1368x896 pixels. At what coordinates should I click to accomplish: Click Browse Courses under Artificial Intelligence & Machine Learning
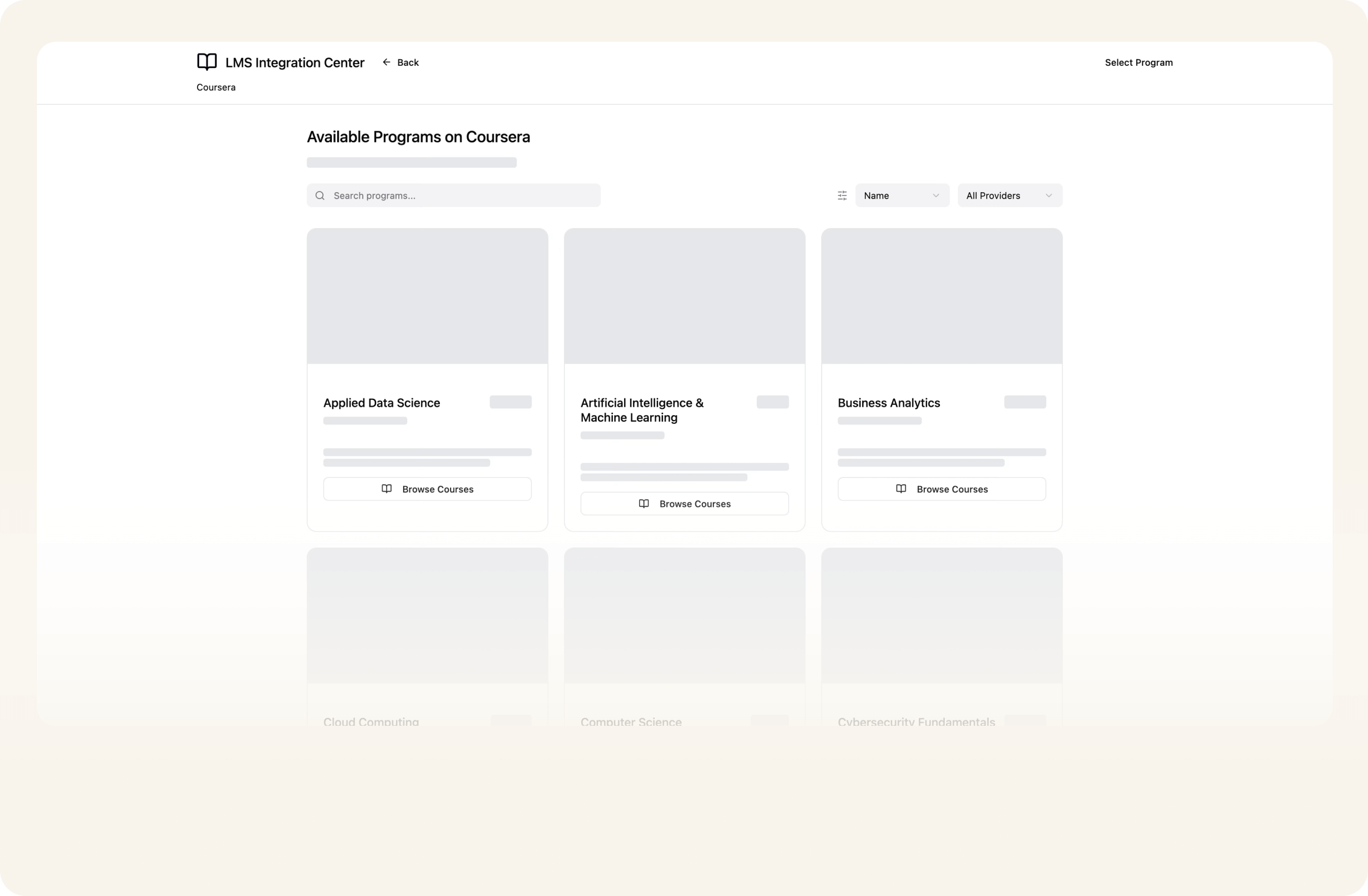pyautogui.click(x=684, y=504)
